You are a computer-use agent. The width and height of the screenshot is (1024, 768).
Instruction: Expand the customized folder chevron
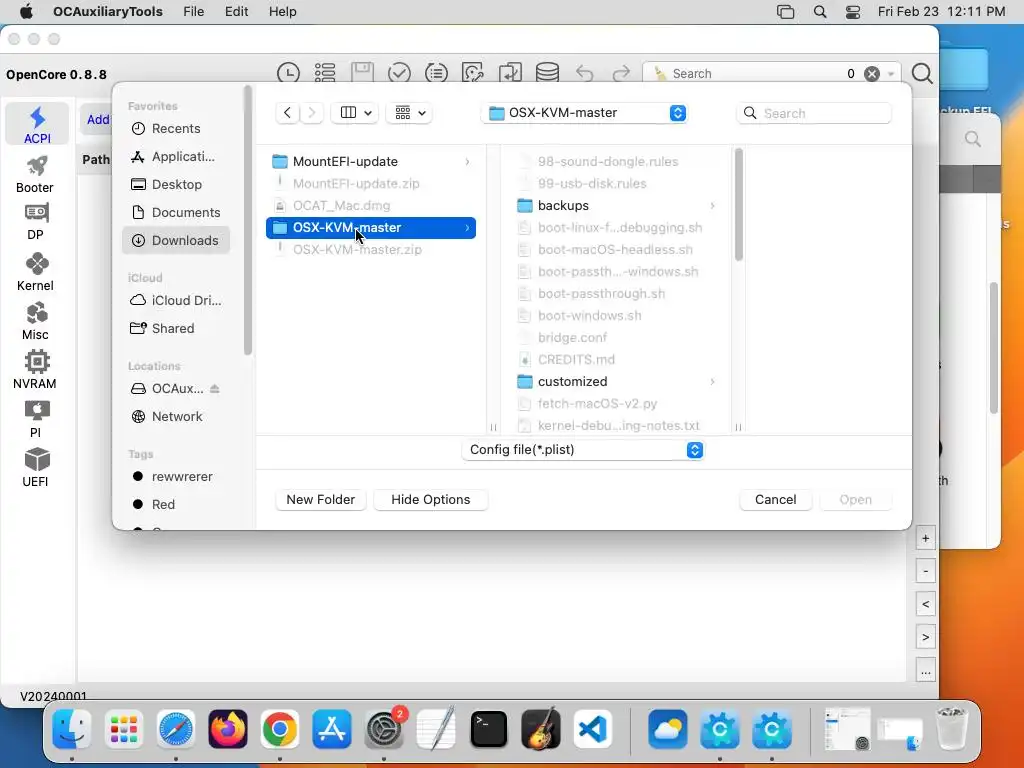click(712, 381)
